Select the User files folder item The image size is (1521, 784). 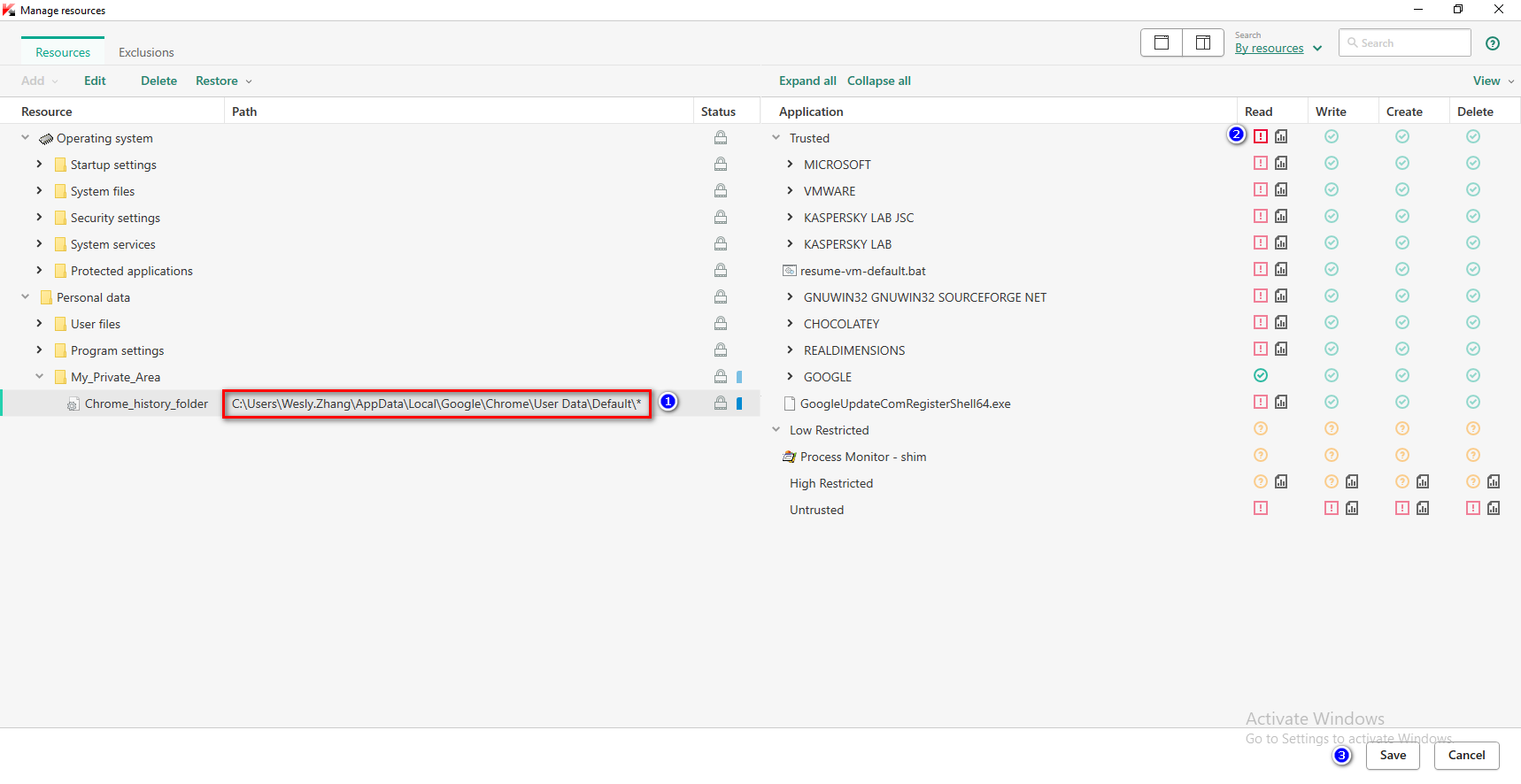(x=96, y=324)
